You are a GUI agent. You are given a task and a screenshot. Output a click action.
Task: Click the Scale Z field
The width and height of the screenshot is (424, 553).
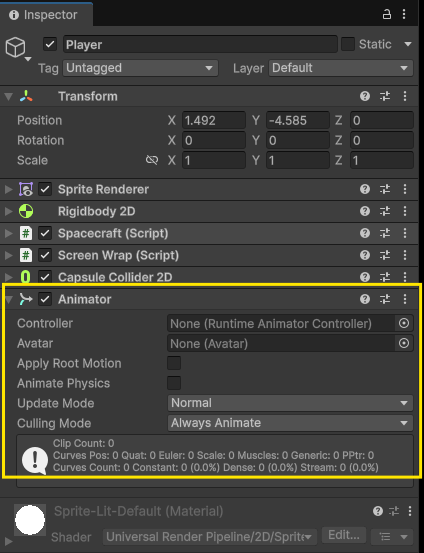pos(382,160)
